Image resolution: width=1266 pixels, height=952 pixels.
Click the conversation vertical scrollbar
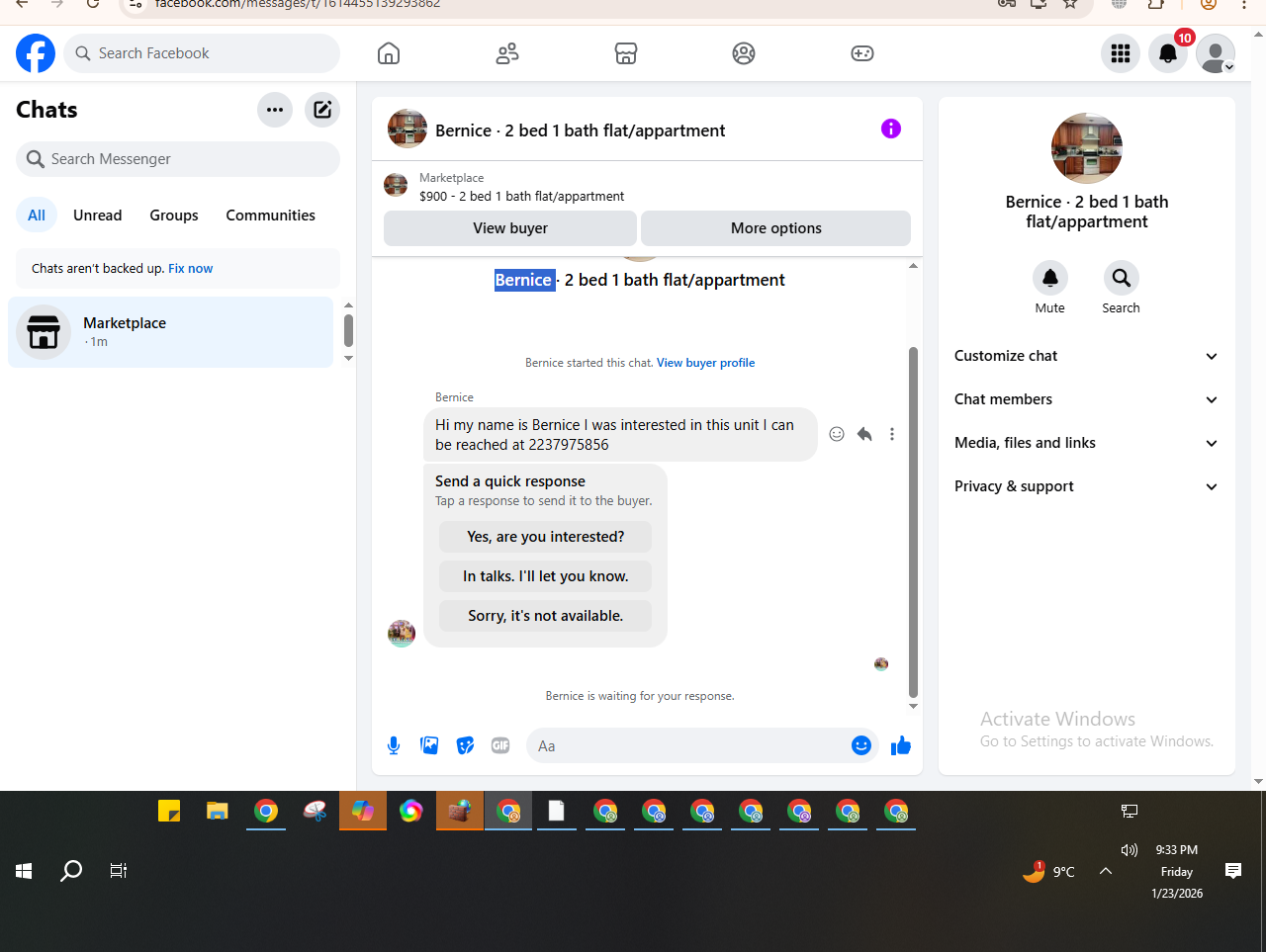click(913, 522)
